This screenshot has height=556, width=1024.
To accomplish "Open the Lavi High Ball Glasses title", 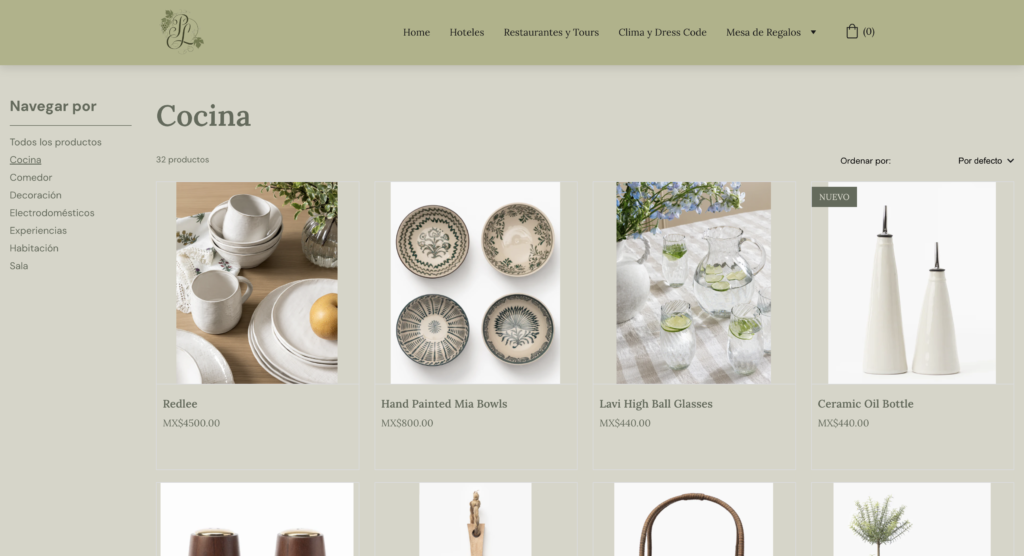I will point(656,404).
